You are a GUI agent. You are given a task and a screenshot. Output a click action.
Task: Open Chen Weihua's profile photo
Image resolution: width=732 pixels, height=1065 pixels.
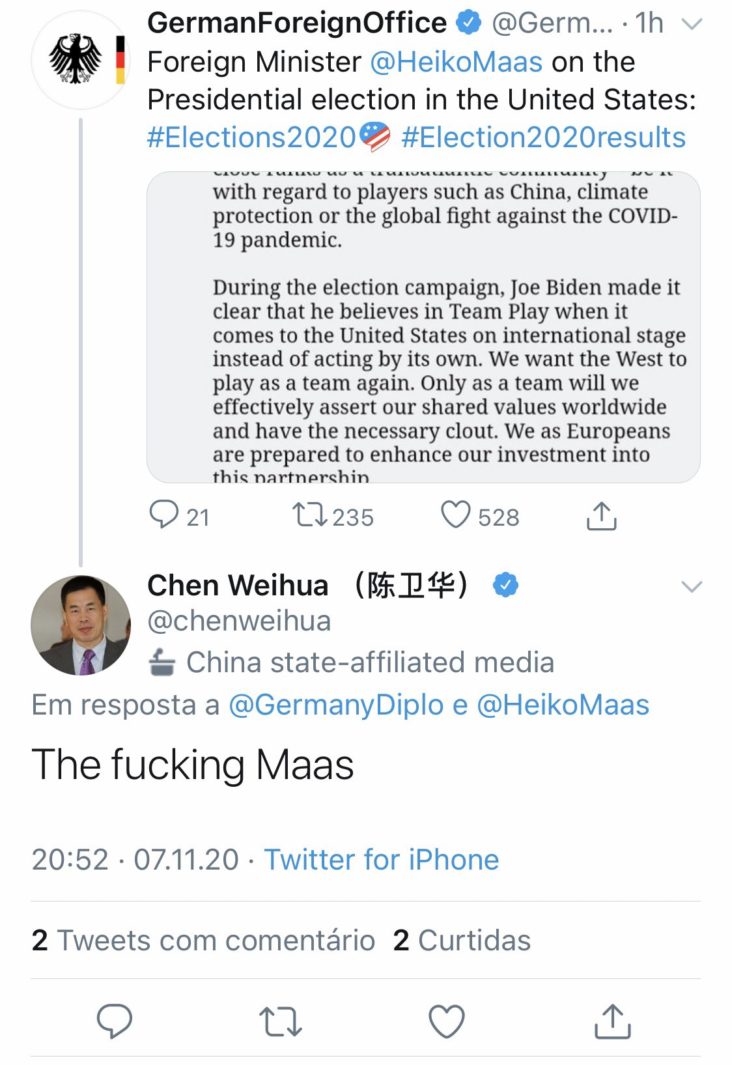81,625
